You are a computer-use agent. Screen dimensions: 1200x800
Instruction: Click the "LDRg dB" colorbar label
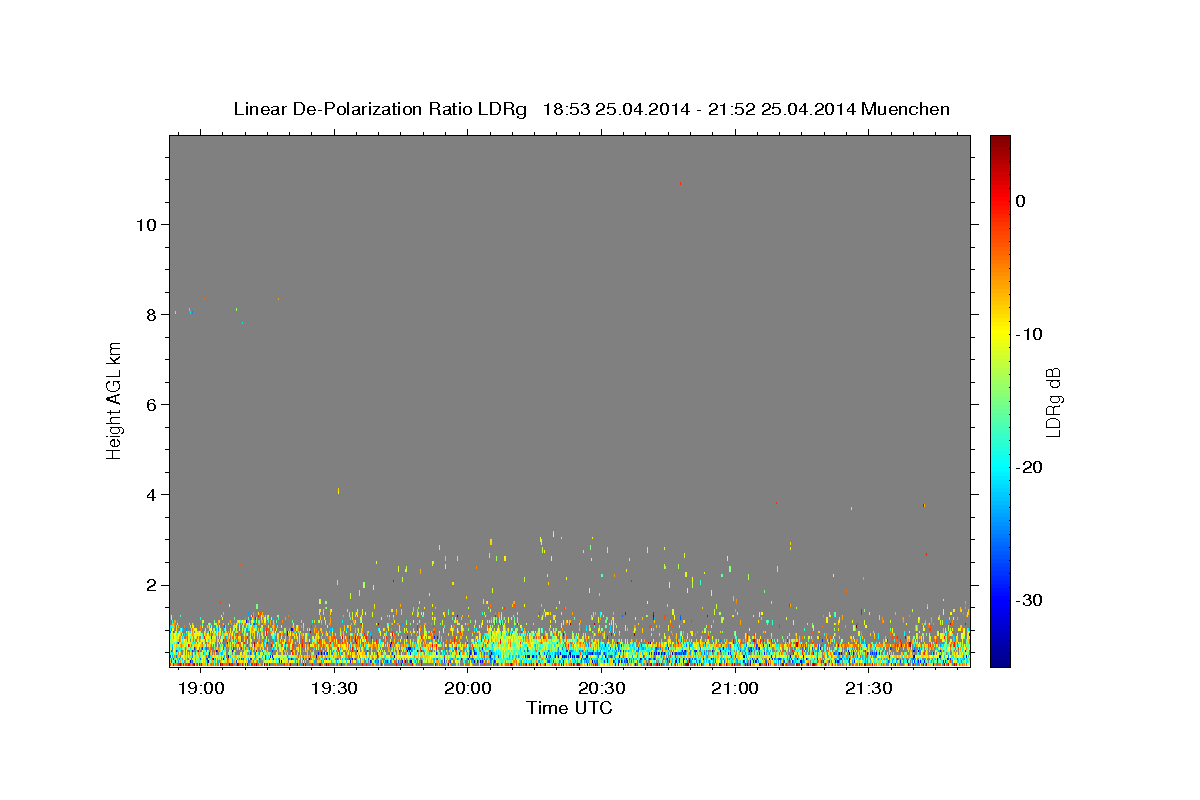[1053, 402]
